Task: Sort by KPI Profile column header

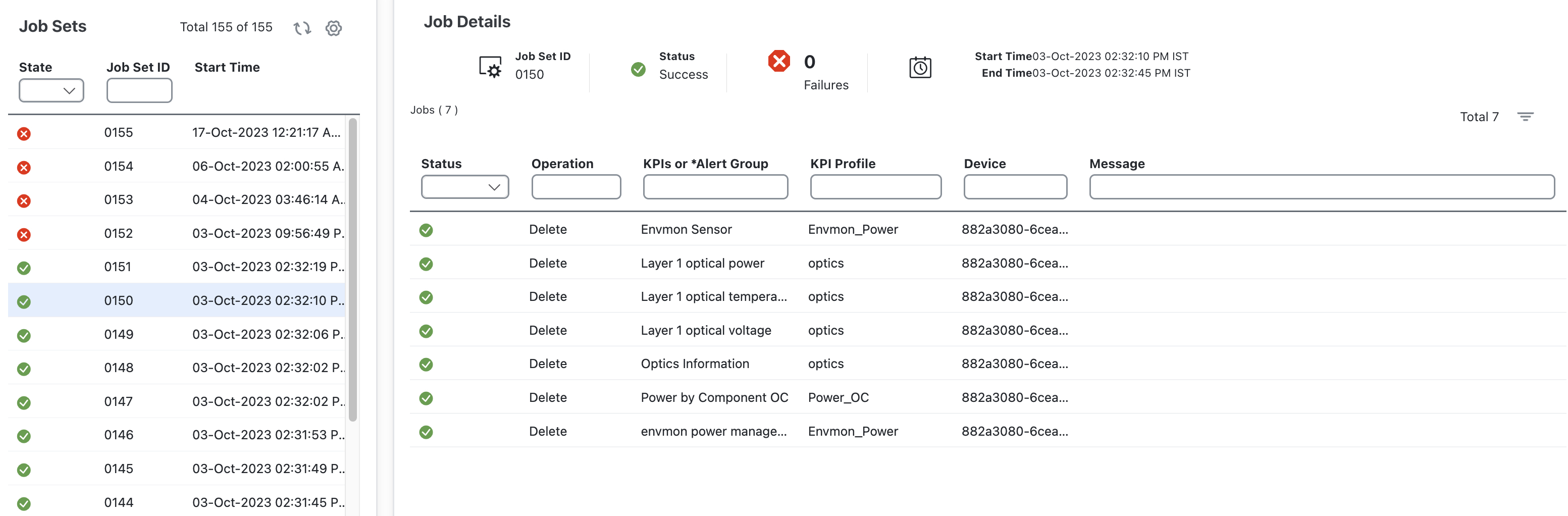Action: 843,164
